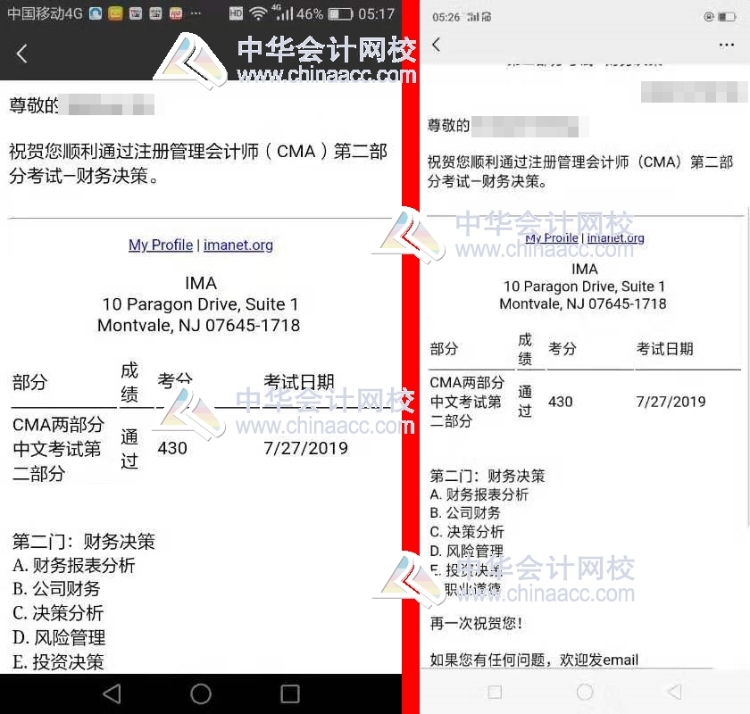Tap the back arrow in left phone header
The width and height of the screenshot is (750, 714).
(x=22, y=54)
